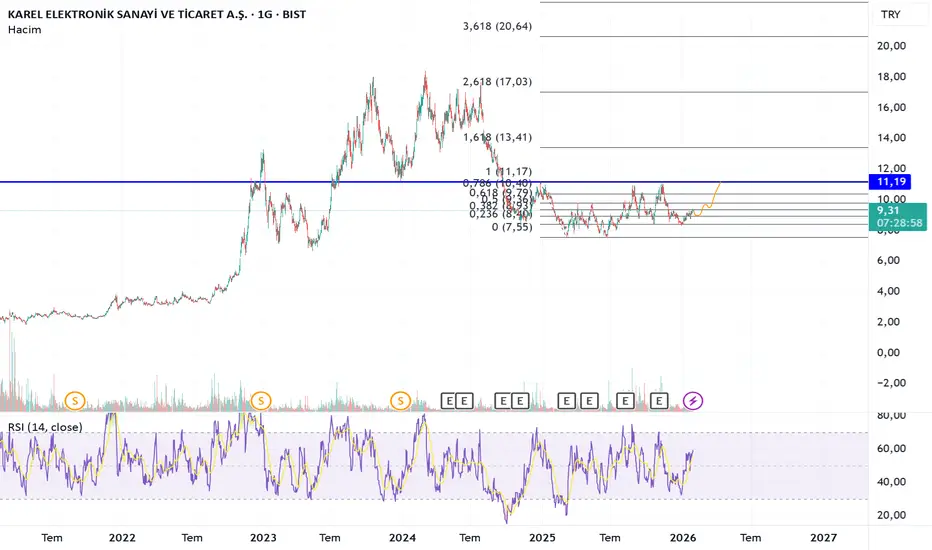The height and width of the screenshot is (550, 932).
Task: Click the blue 11,19 price label
Action: (890, 182)
